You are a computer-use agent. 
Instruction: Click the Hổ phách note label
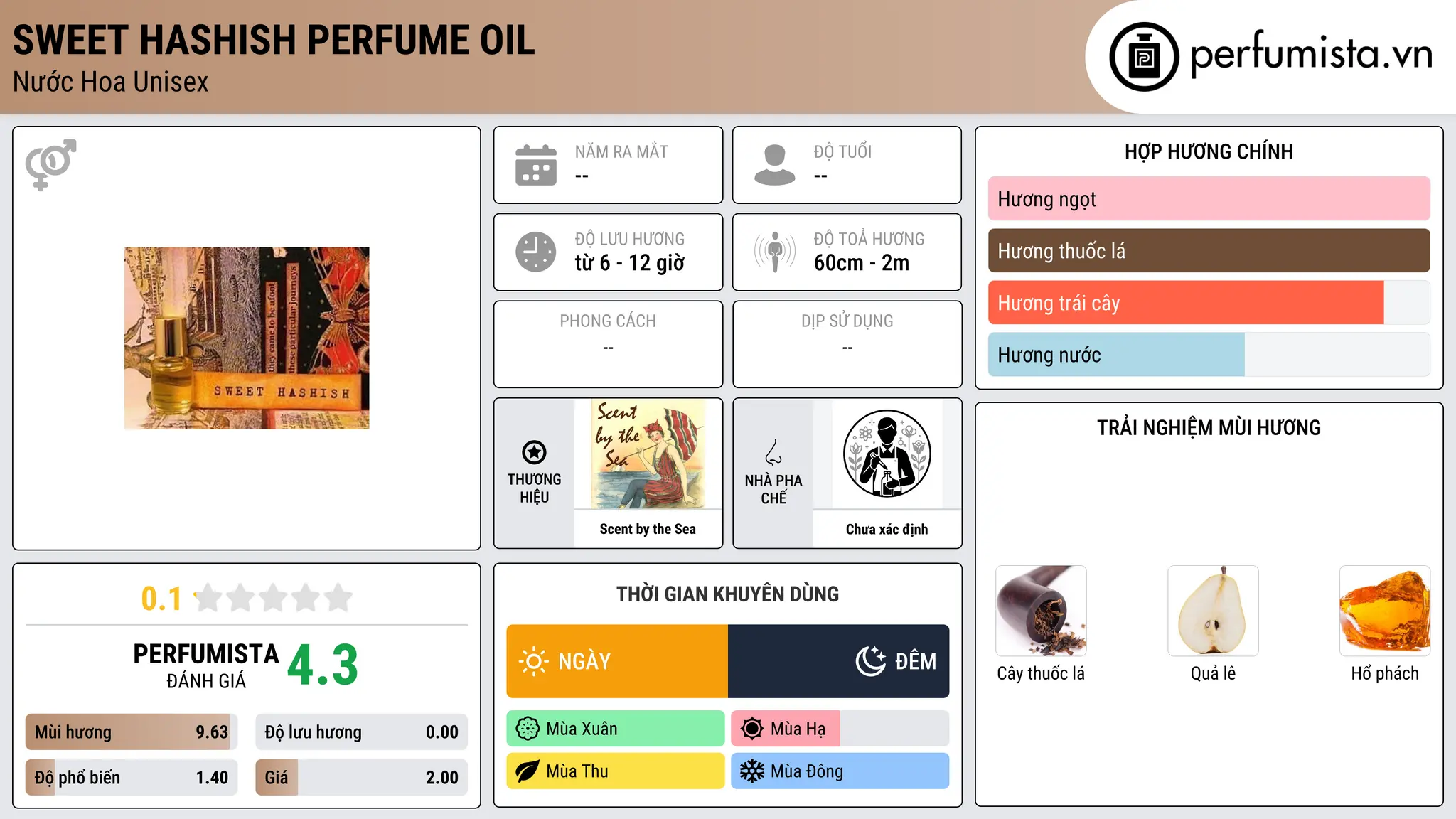1385,674
